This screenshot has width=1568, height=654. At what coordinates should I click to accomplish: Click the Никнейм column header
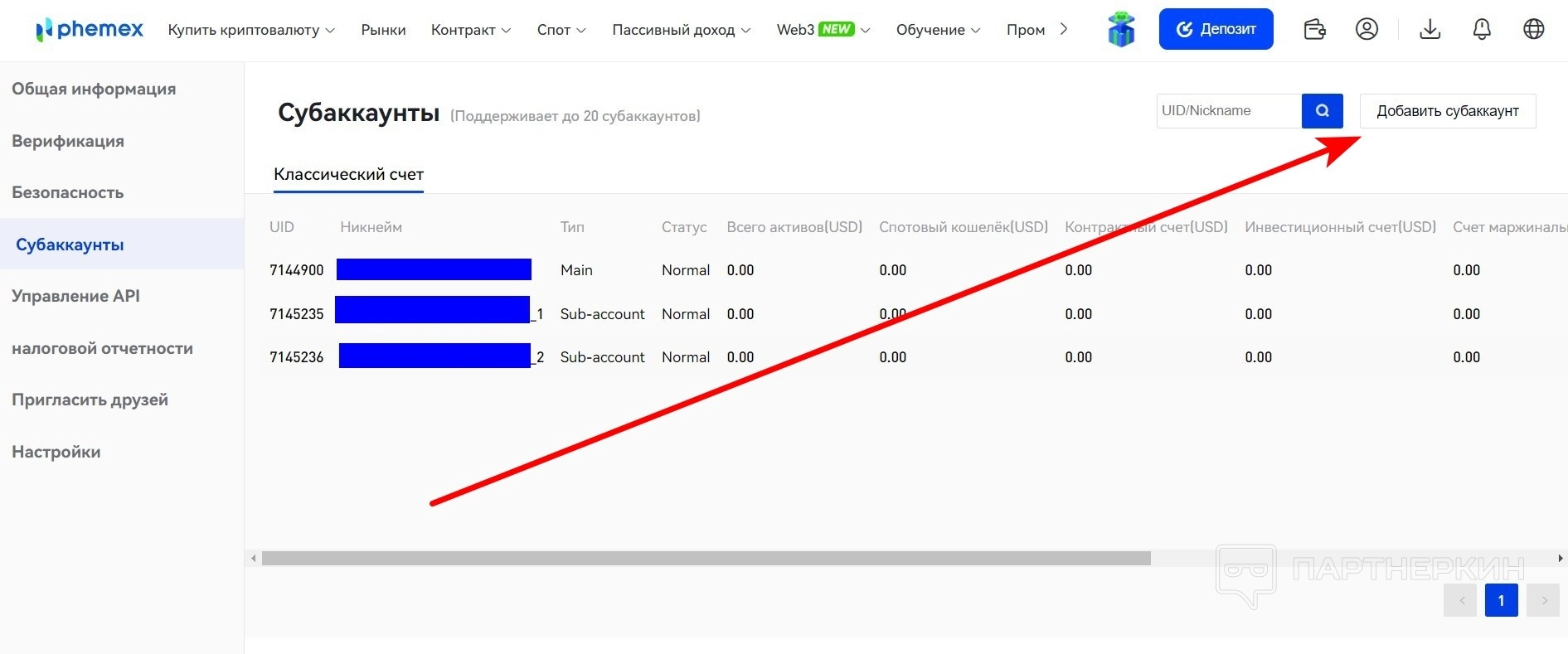[x=371, y=227]
